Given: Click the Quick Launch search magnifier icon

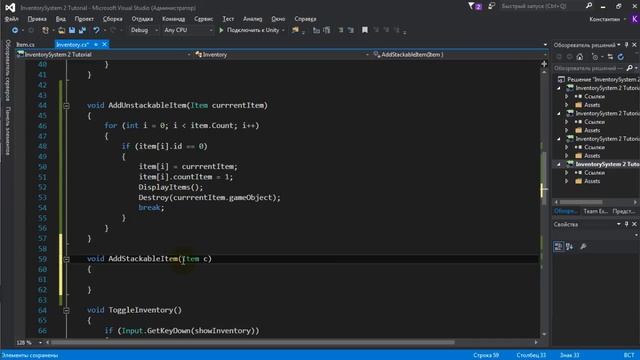Looking at the screenshot, I should pyautogui.click(x=589, y=6).
